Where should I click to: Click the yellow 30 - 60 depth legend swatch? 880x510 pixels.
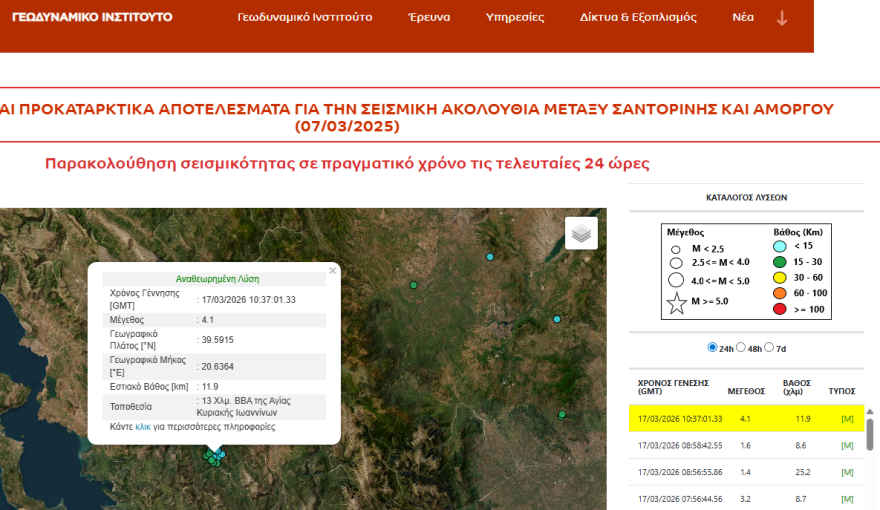[780, 278]
